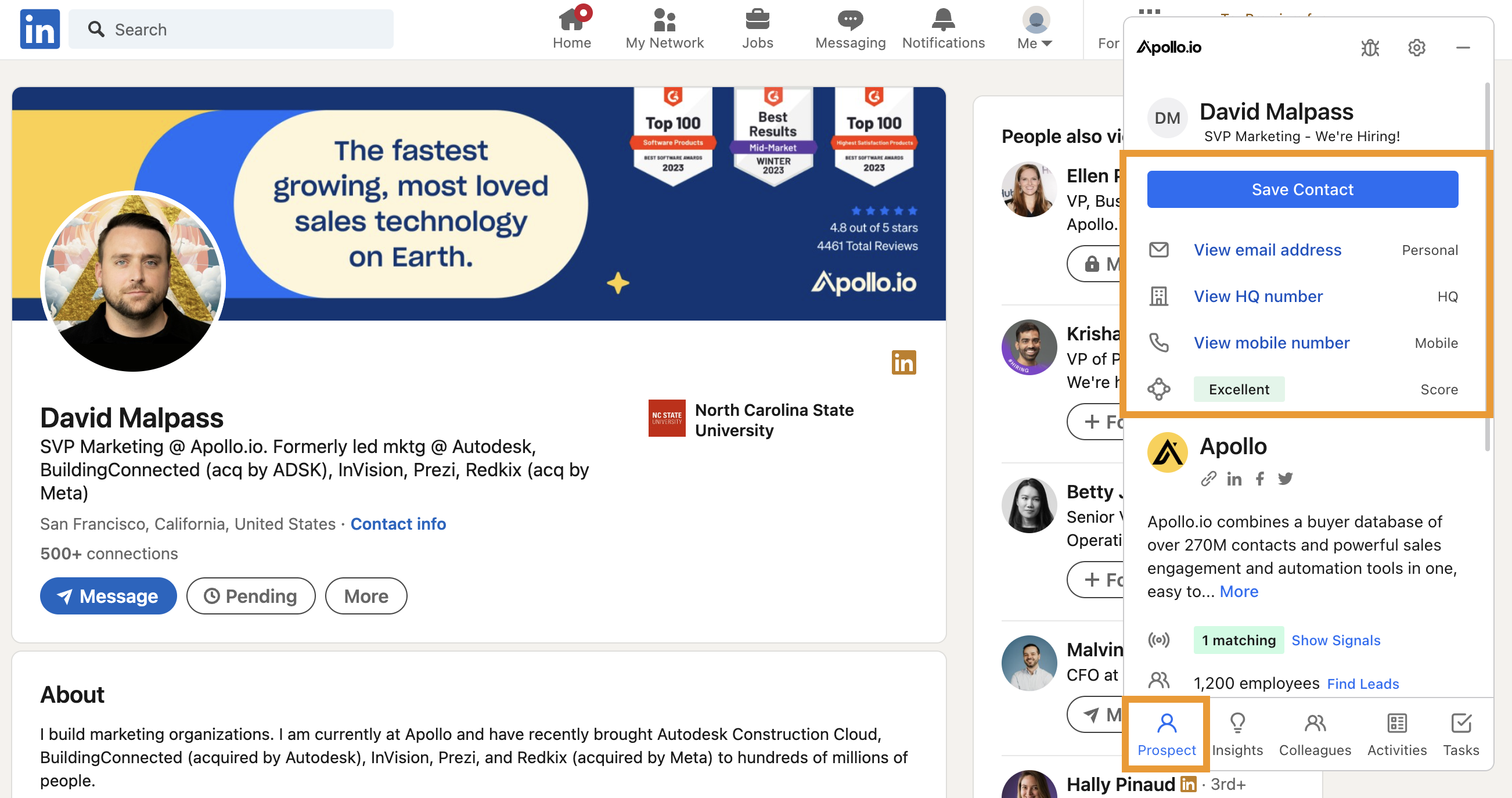The height and width of the screenshot is (798, 1512).
Task: Open North Carolina State University link
Action: (x=751, y=419)
